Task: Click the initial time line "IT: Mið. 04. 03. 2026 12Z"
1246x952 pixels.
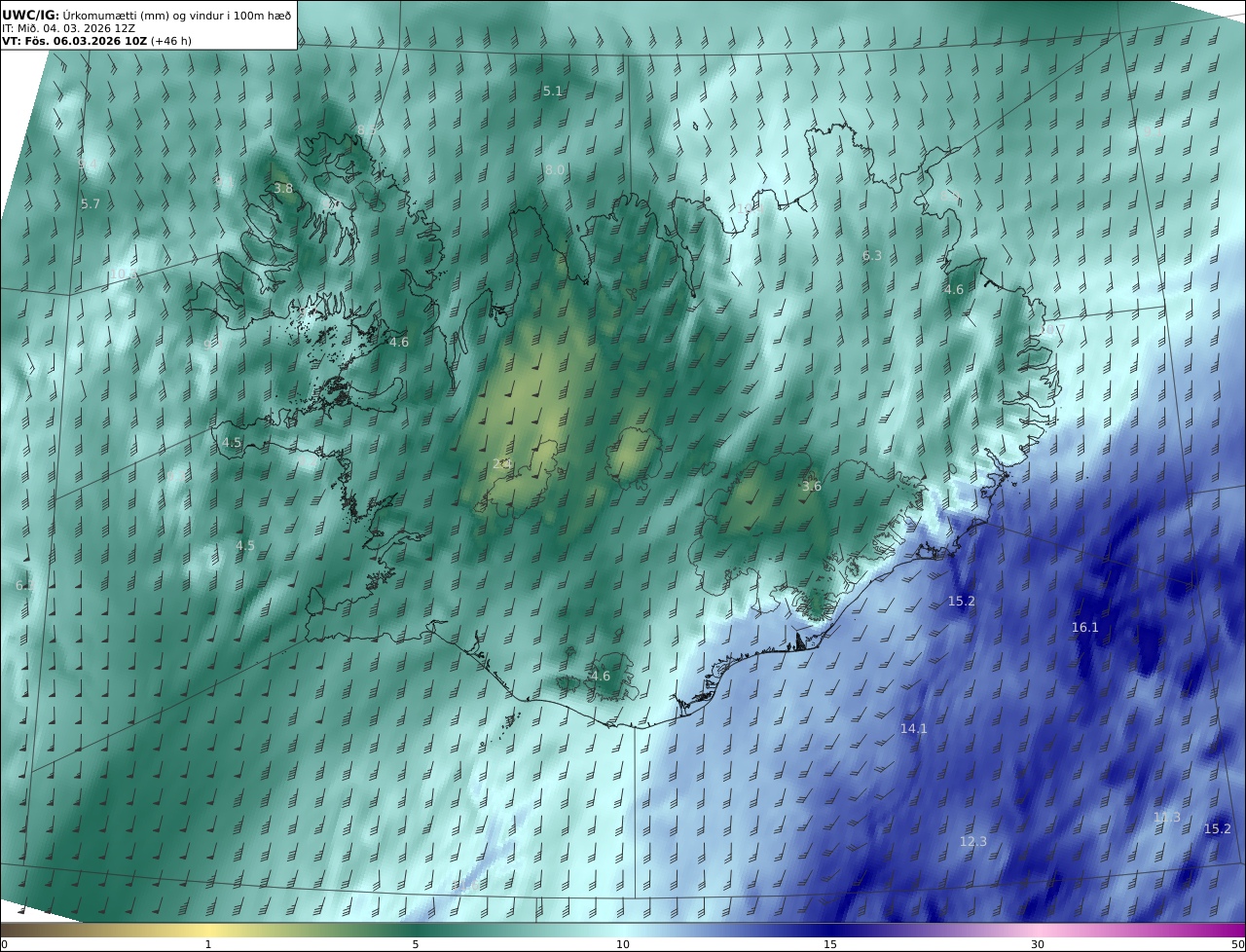Action: pyautogui.click(x=68, y=28)
